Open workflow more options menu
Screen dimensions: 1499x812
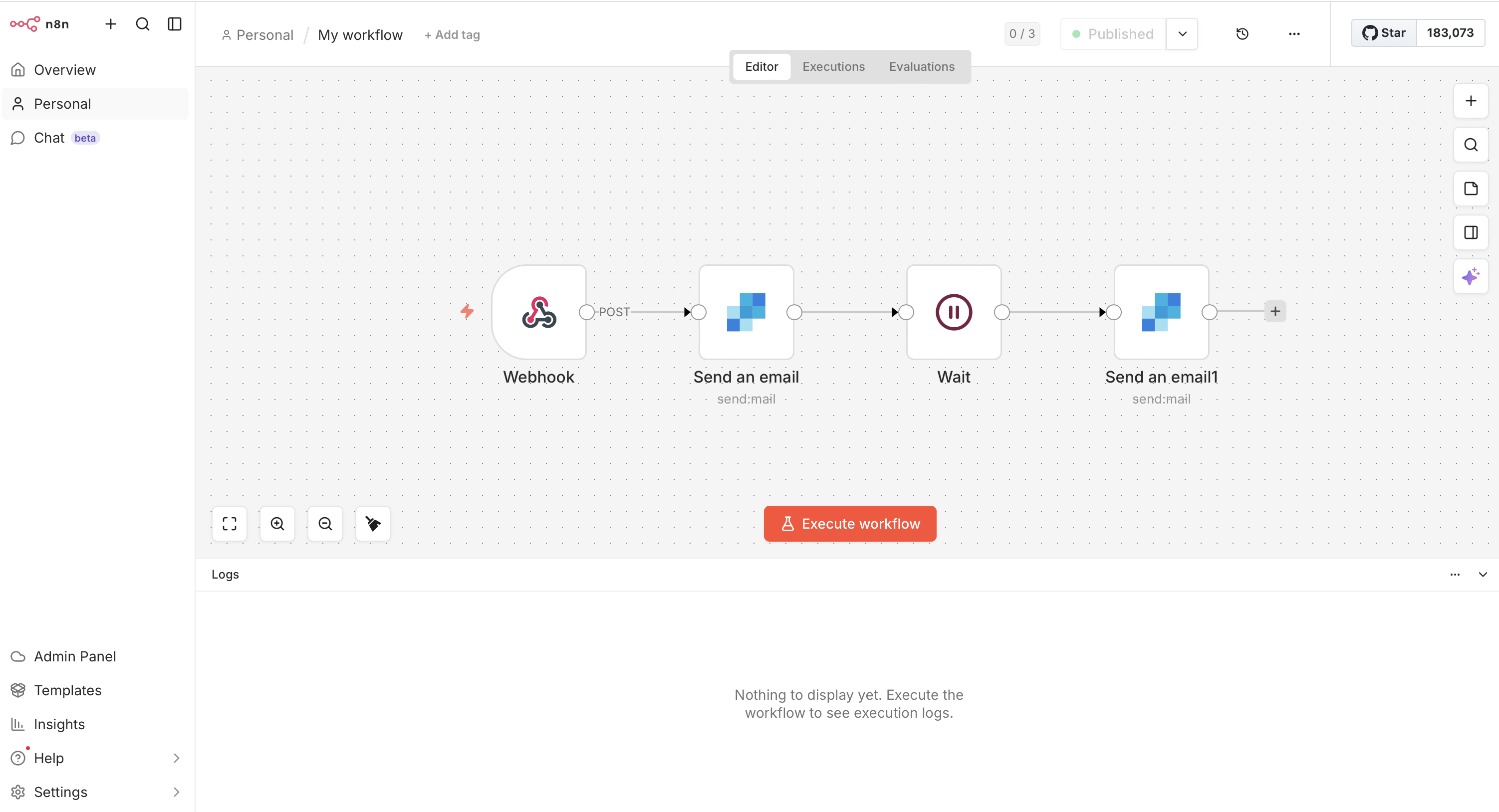[1293, 34]
